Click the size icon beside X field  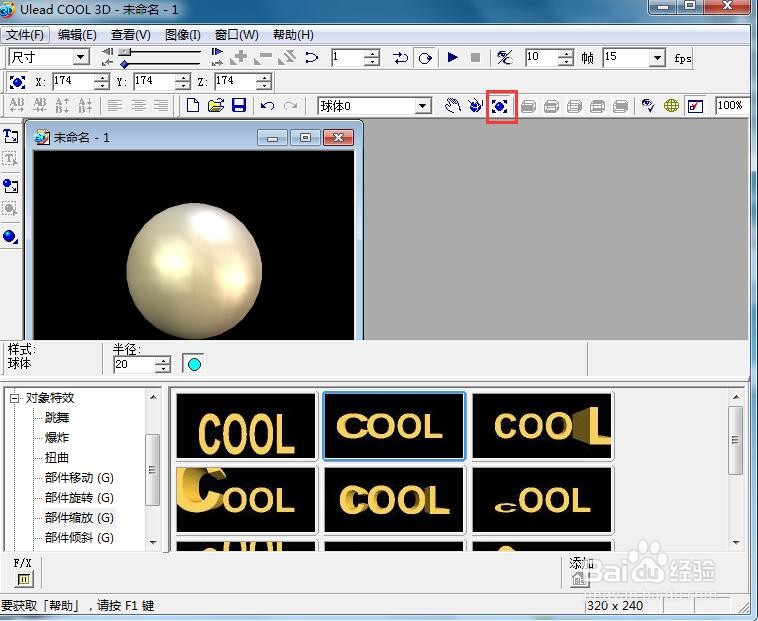click(x=17, y=82)
